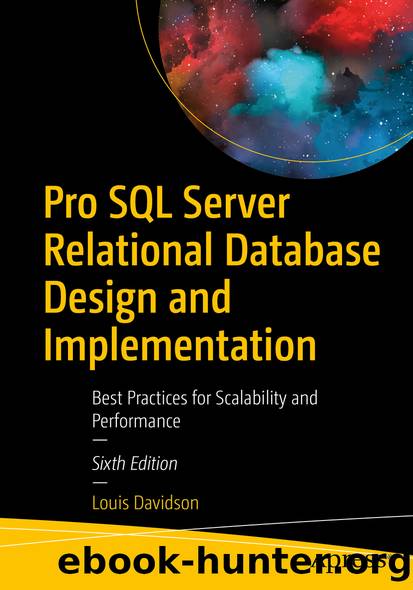Click the subtitle word 'Performance'
The width and height of the screenshot is (413, 590).
click(136, 421)
